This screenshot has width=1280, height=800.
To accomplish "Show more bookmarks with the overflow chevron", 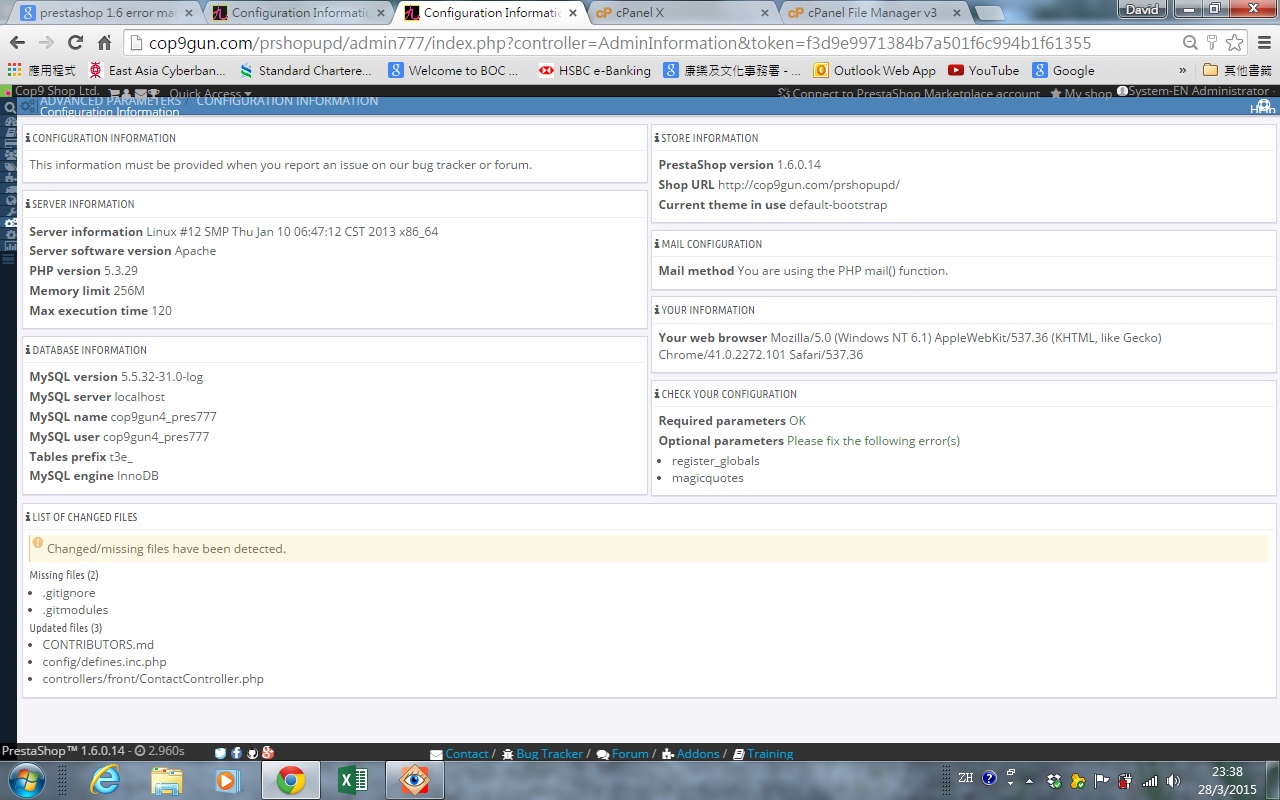I will (1183, 71).
